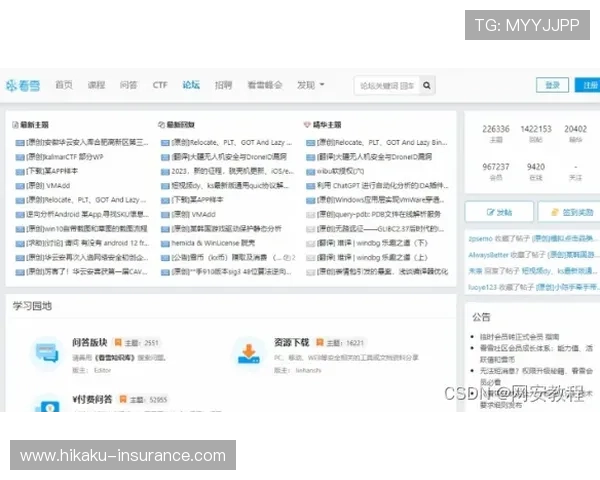The image size is (600, 480).
Task: Focus the forum keyword search box
Action: [387, 85]
